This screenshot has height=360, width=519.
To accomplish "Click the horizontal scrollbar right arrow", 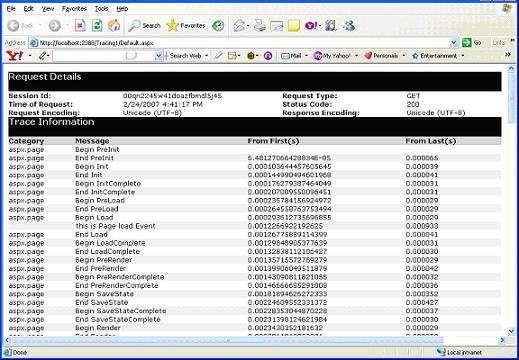I will (x=502, y=340).
